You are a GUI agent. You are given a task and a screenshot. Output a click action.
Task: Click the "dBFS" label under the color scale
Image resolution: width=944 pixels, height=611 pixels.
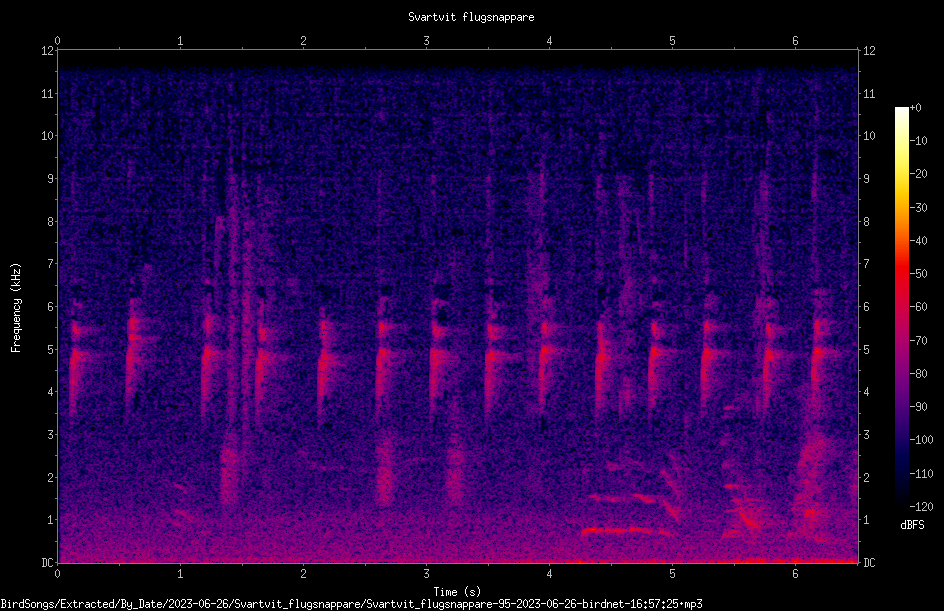tap(912, 525)
